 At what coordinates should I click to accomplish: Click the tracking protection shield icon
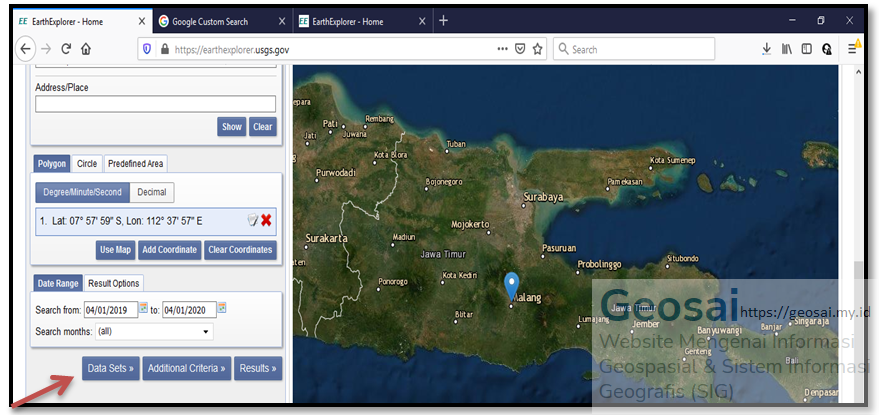147,49
